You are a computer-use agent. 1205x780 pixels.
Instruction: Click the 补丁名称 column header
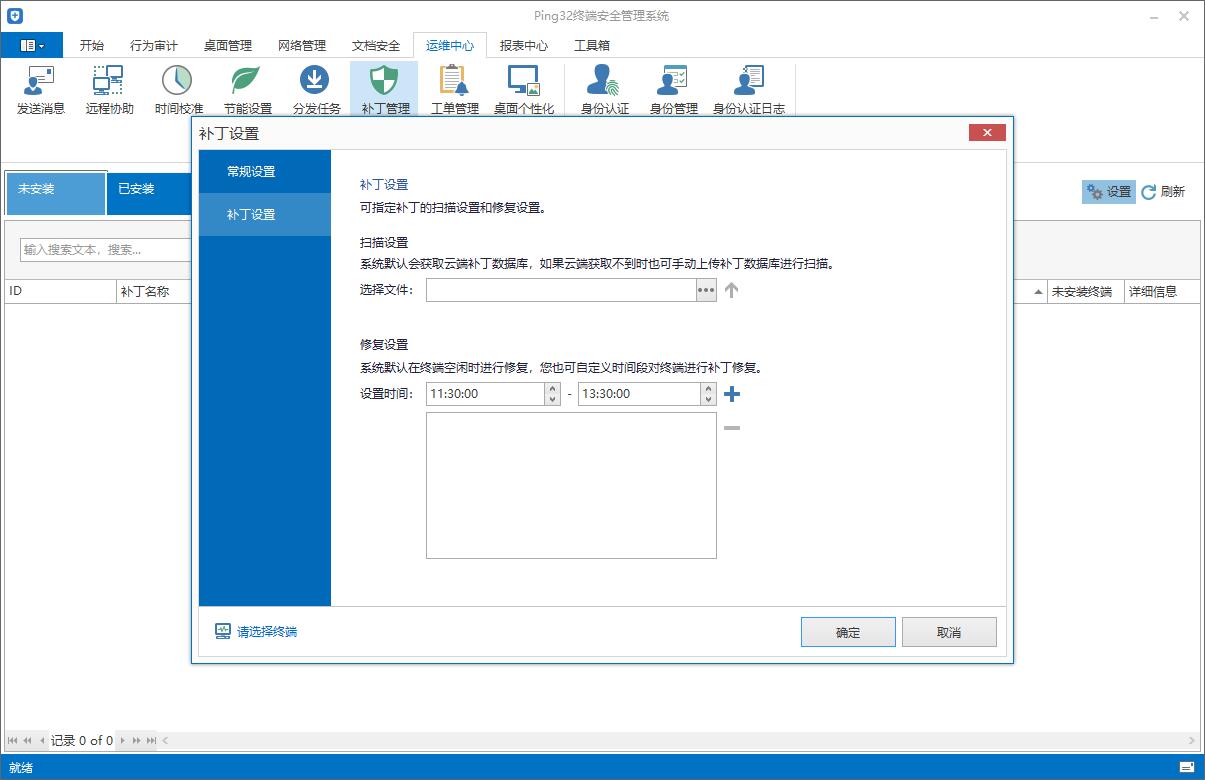point(154,292)
